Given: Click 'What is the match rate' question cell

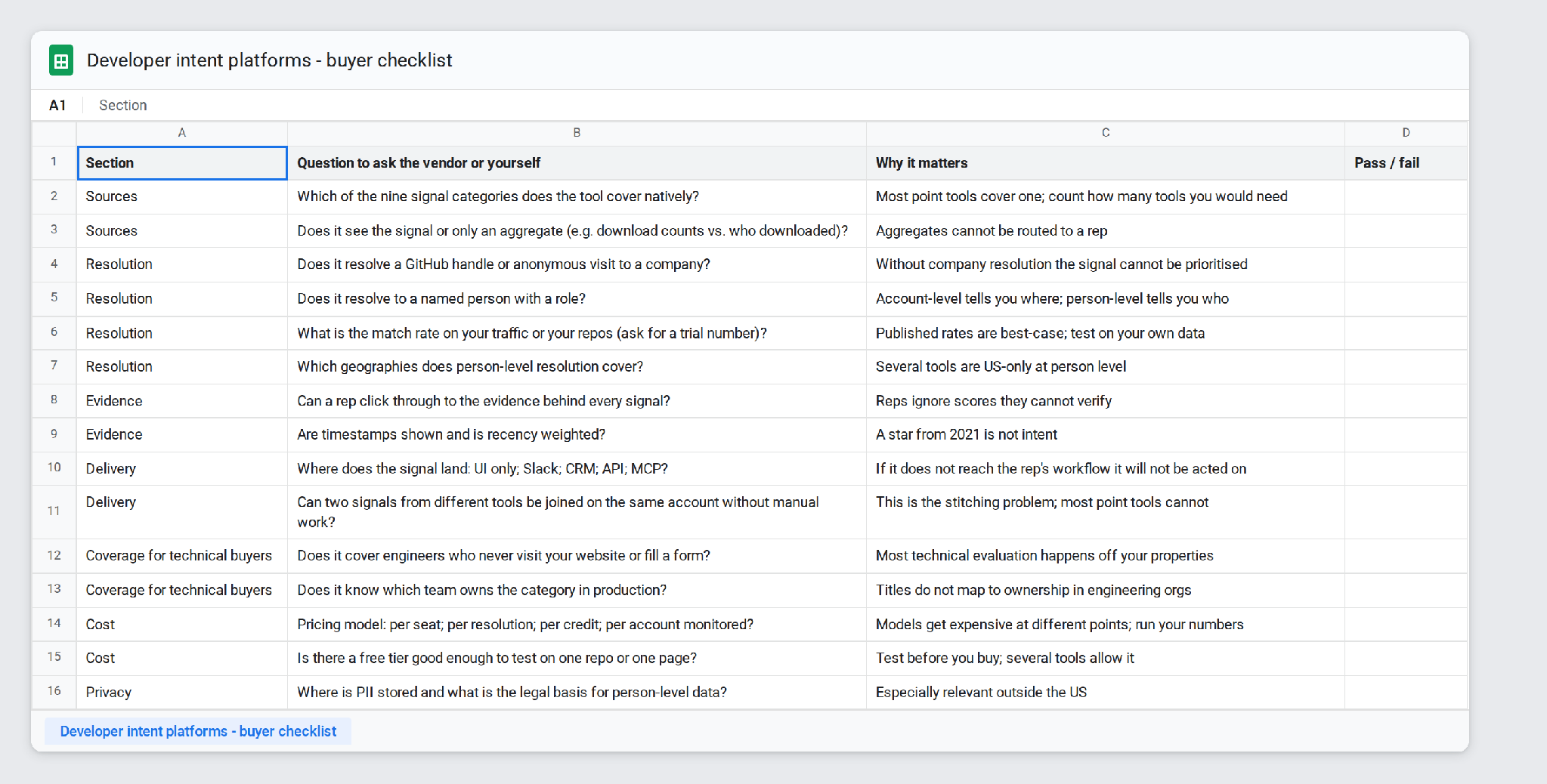Looking at the screenshot, I should coord(577,333).
